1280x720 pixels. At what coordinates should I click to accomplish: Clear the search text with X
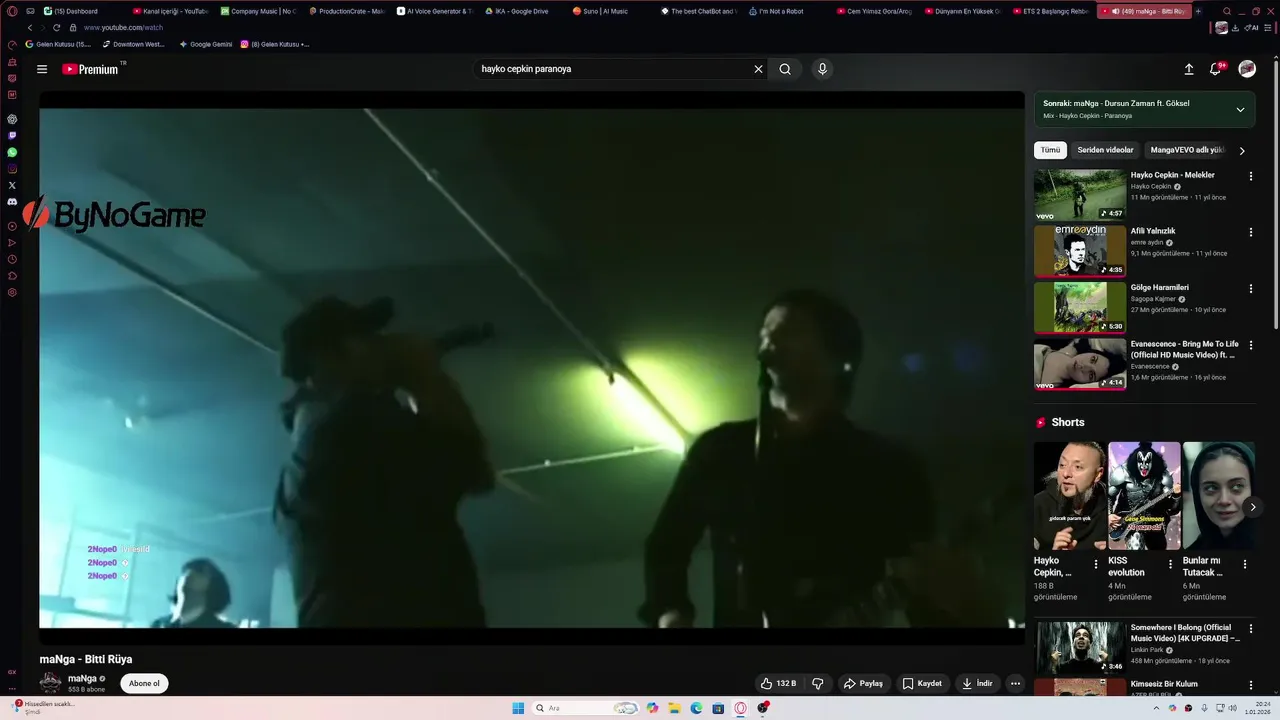758,69
